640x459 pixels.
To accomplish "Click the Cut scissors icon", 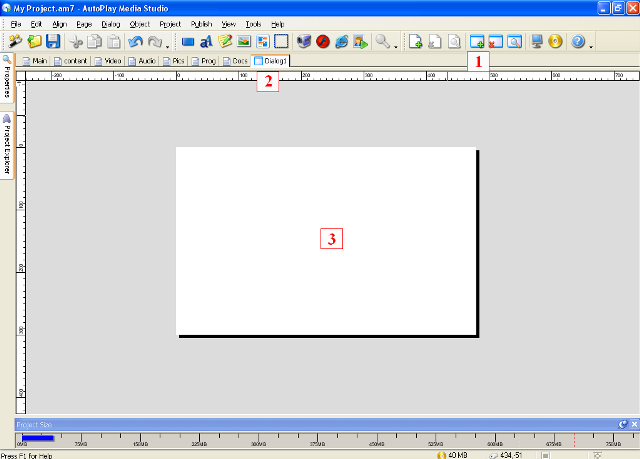I will click(x=76, y=42).
